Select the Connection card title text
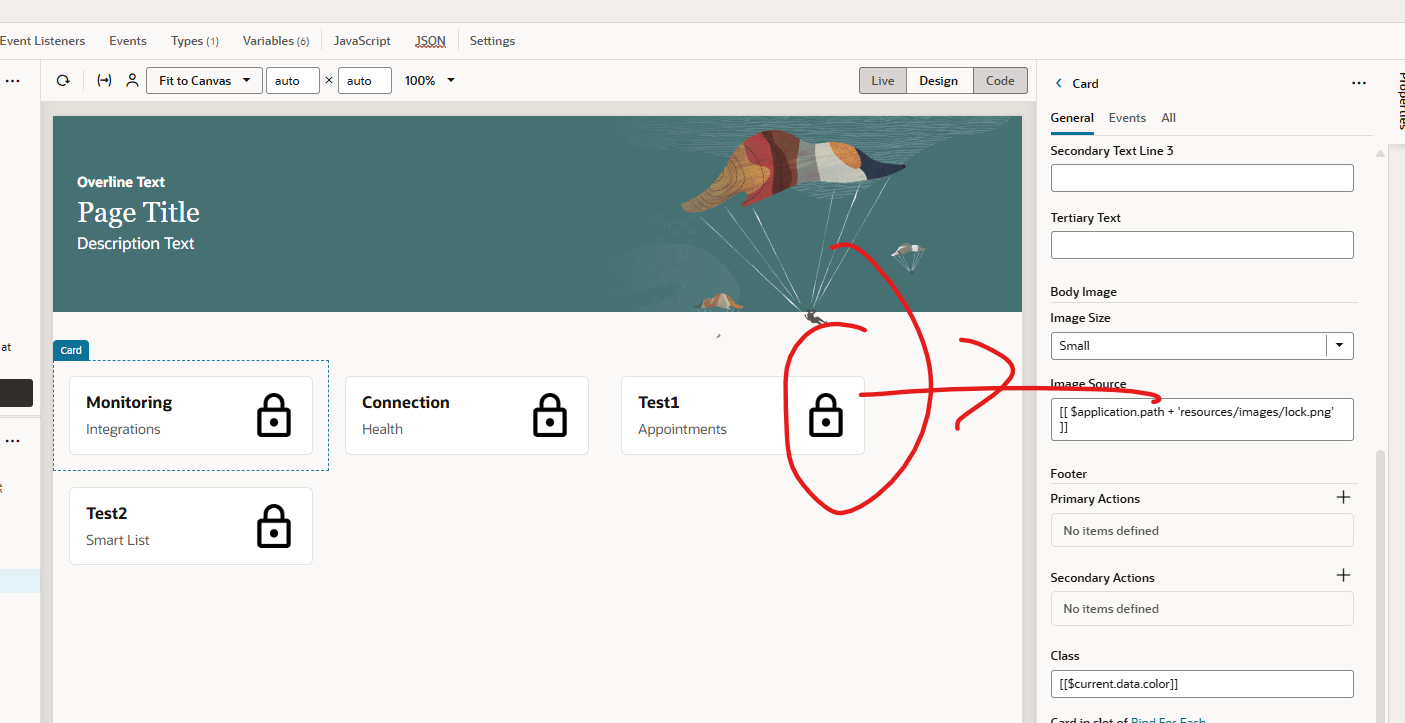The height and width of the screenshot is (723, 1405). [x=406, y=402]
